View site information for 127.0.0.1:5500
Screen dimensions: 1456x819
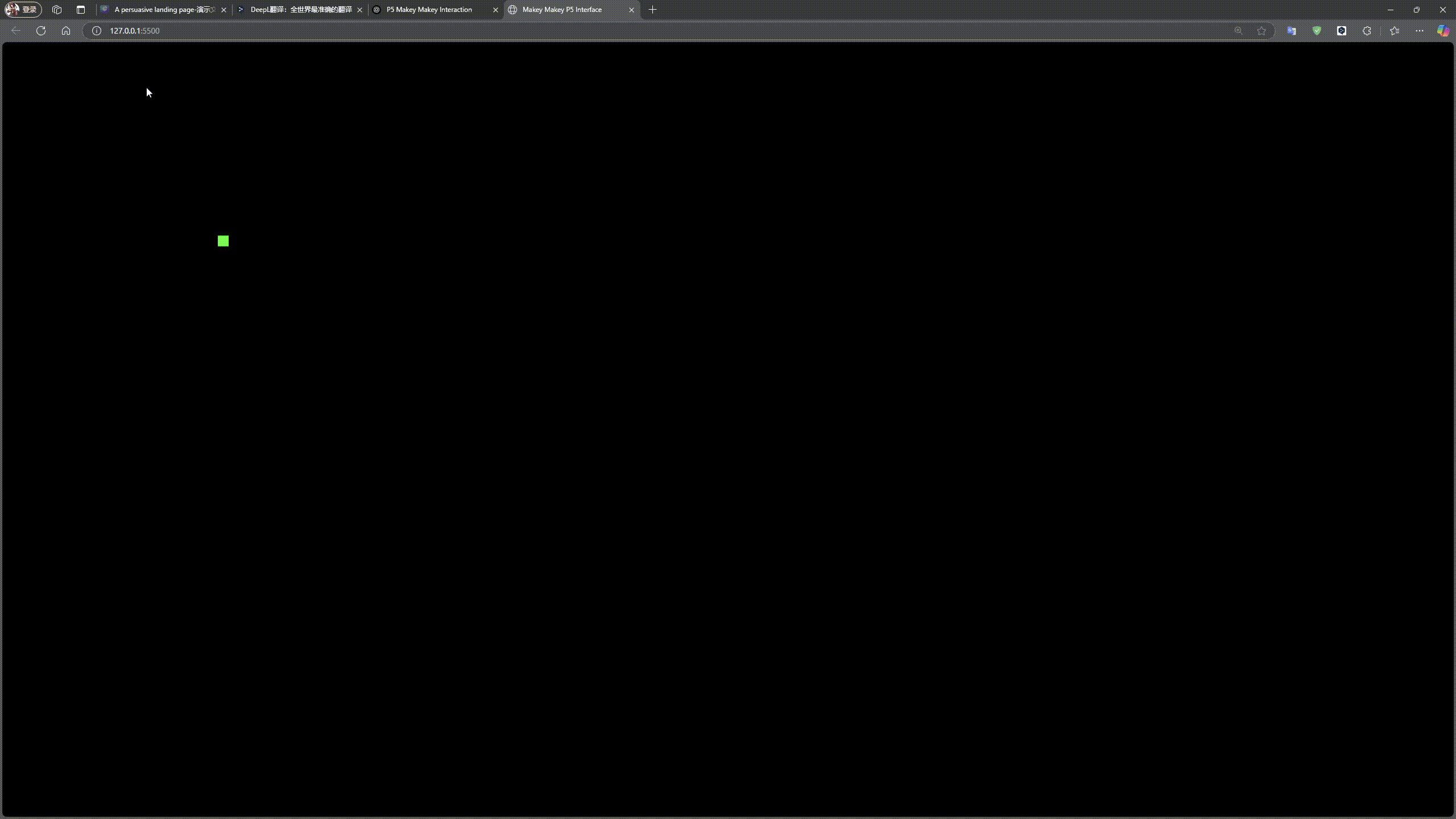click(96, 31)
